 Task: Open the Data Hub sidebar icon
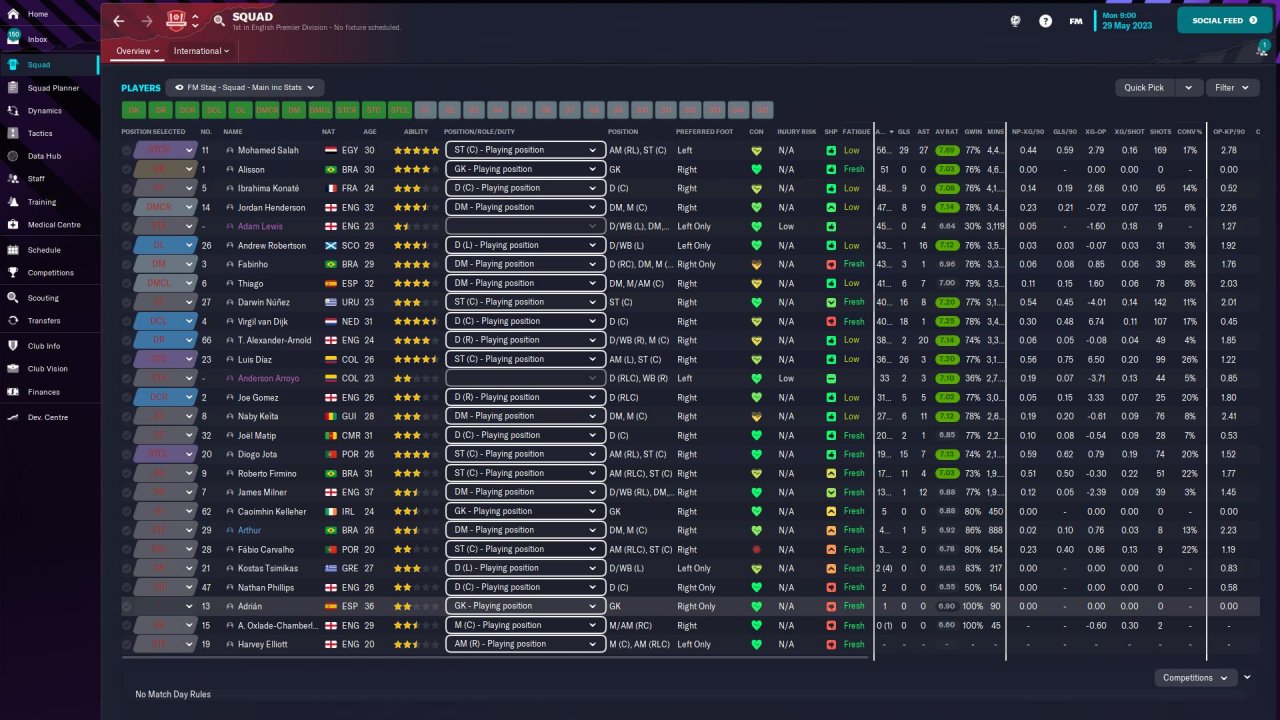(x=13, y=156)
